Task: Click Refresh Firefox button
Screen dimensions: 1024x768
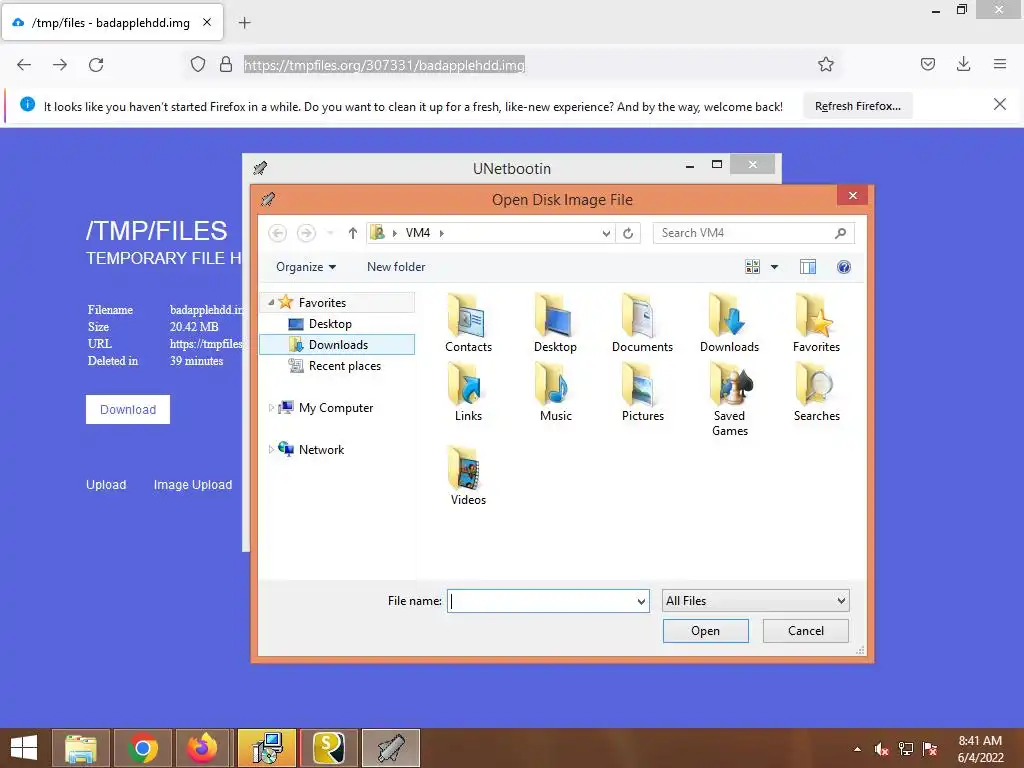Action: (857, 106)
